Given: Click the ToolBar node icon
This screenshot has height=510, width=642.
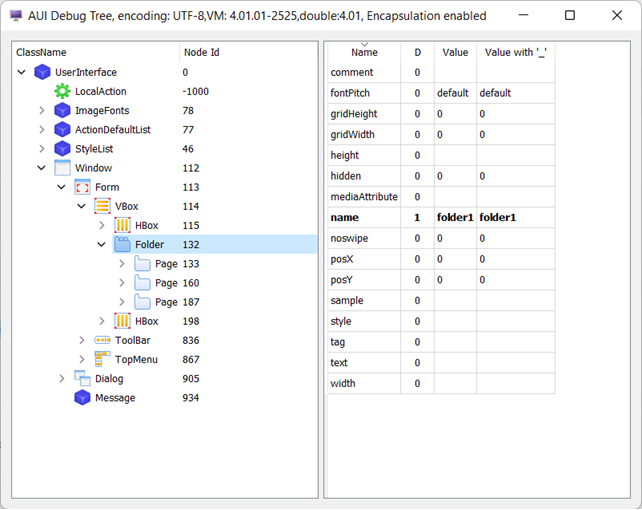Looking at the screenshot, I should (102, 340).
